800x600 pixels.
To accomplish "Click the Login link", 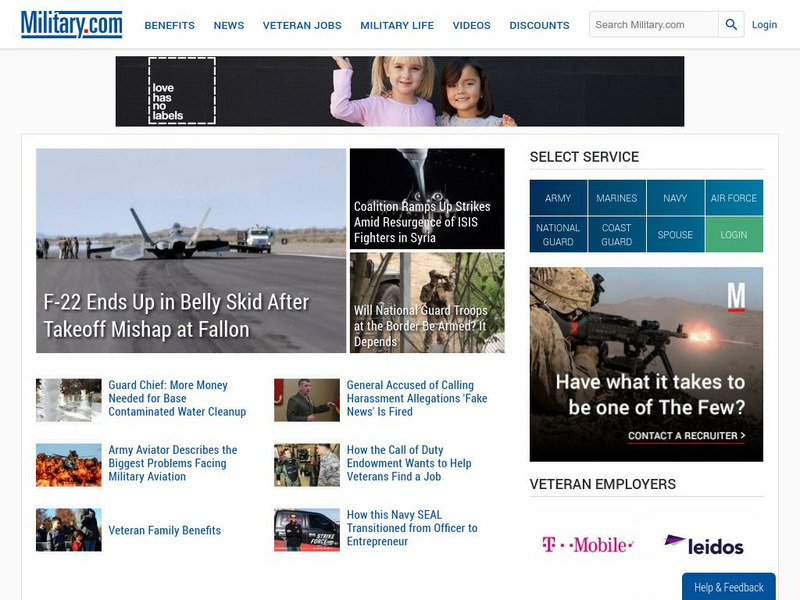I will pyautogui.click(x=764, y=25).
